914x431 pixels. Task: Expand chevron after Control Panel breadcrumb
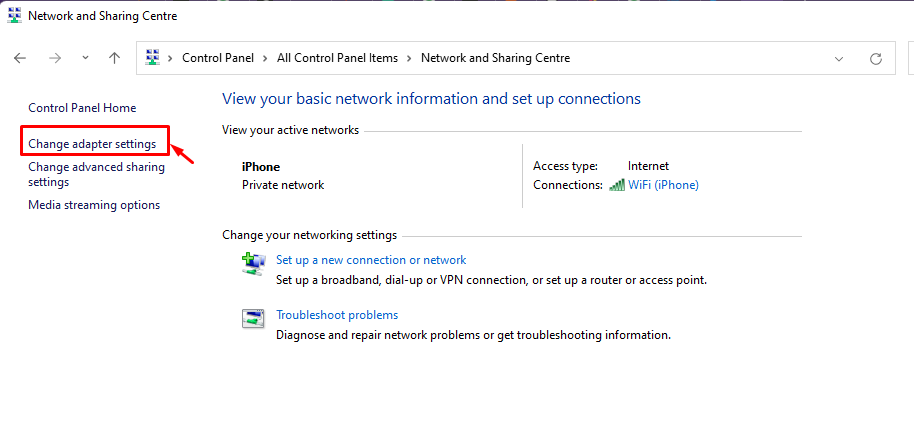(265, 58)
